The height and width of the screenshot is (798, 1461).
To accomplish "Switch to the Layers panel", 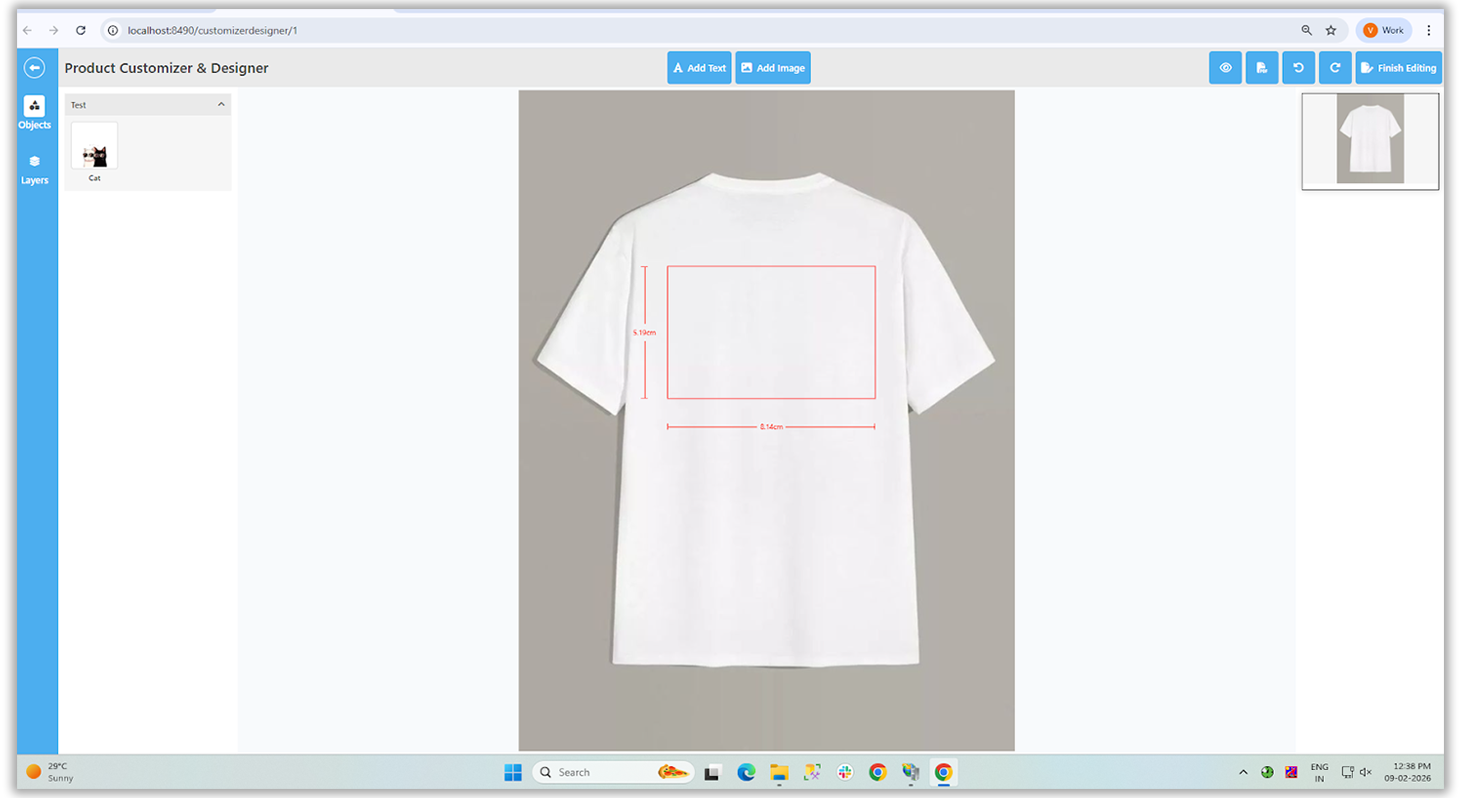I will 34,169.
